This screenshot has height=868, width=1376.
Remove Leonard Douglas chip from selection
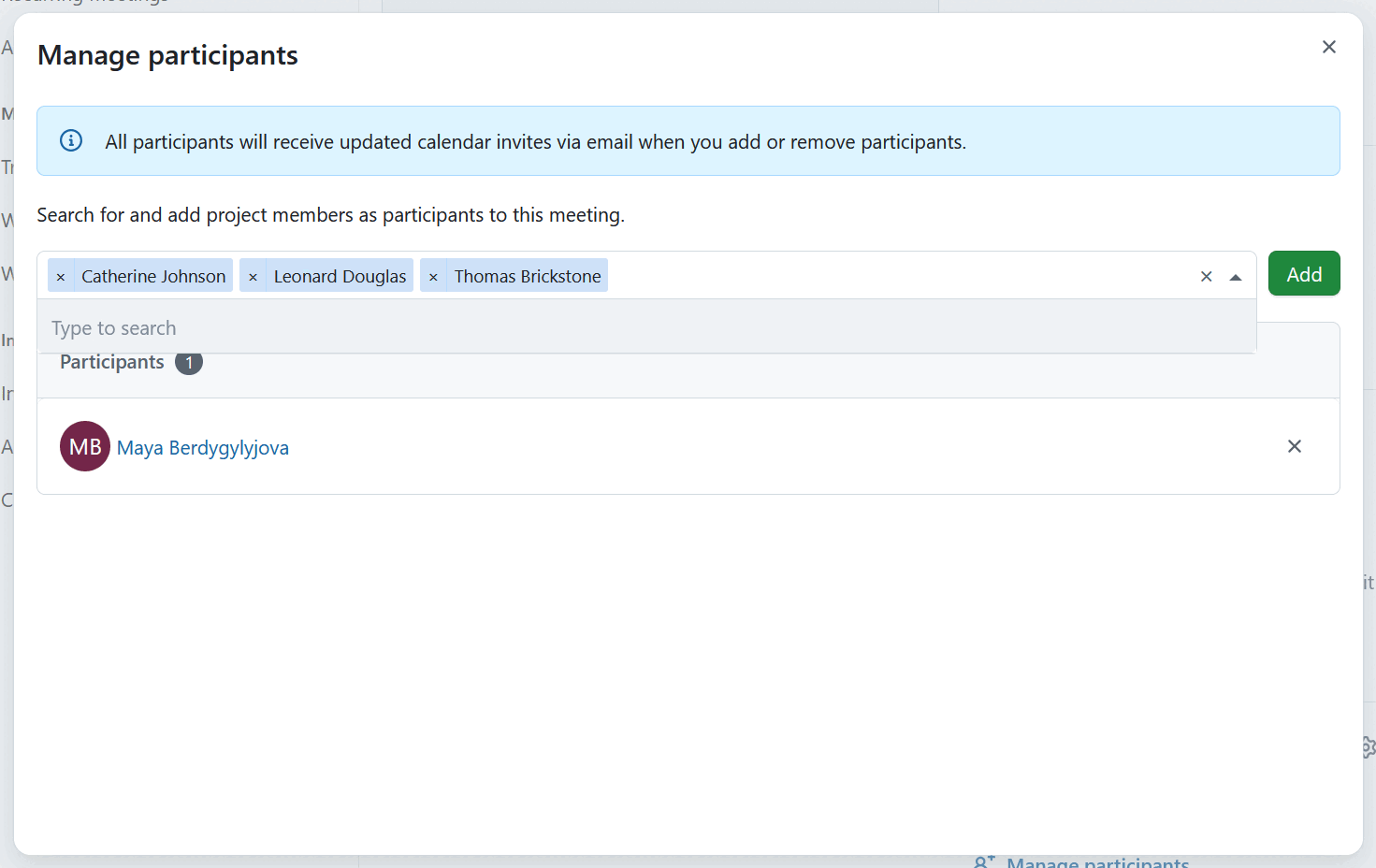(253, 277)
